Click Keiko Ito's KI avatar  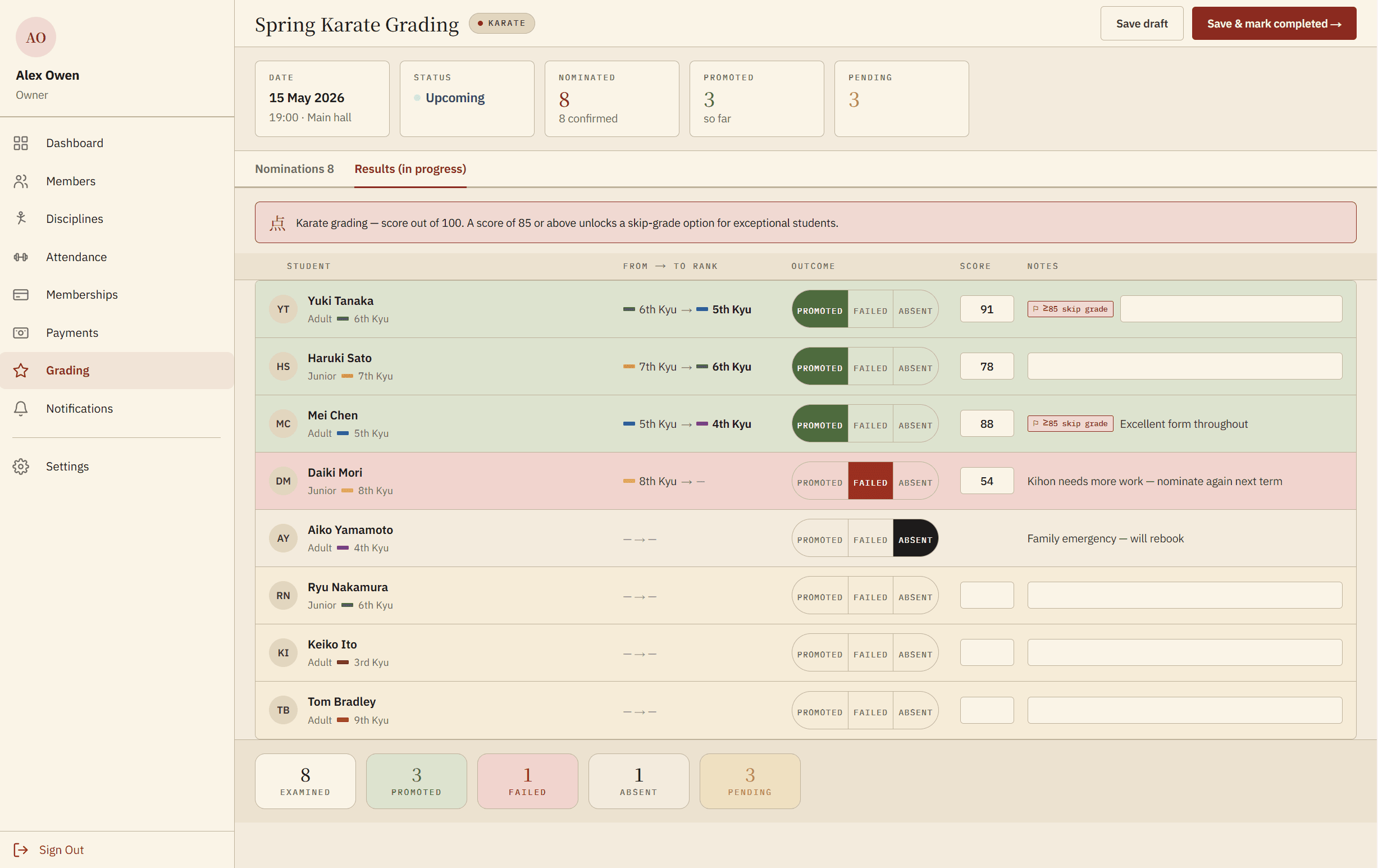283,652
